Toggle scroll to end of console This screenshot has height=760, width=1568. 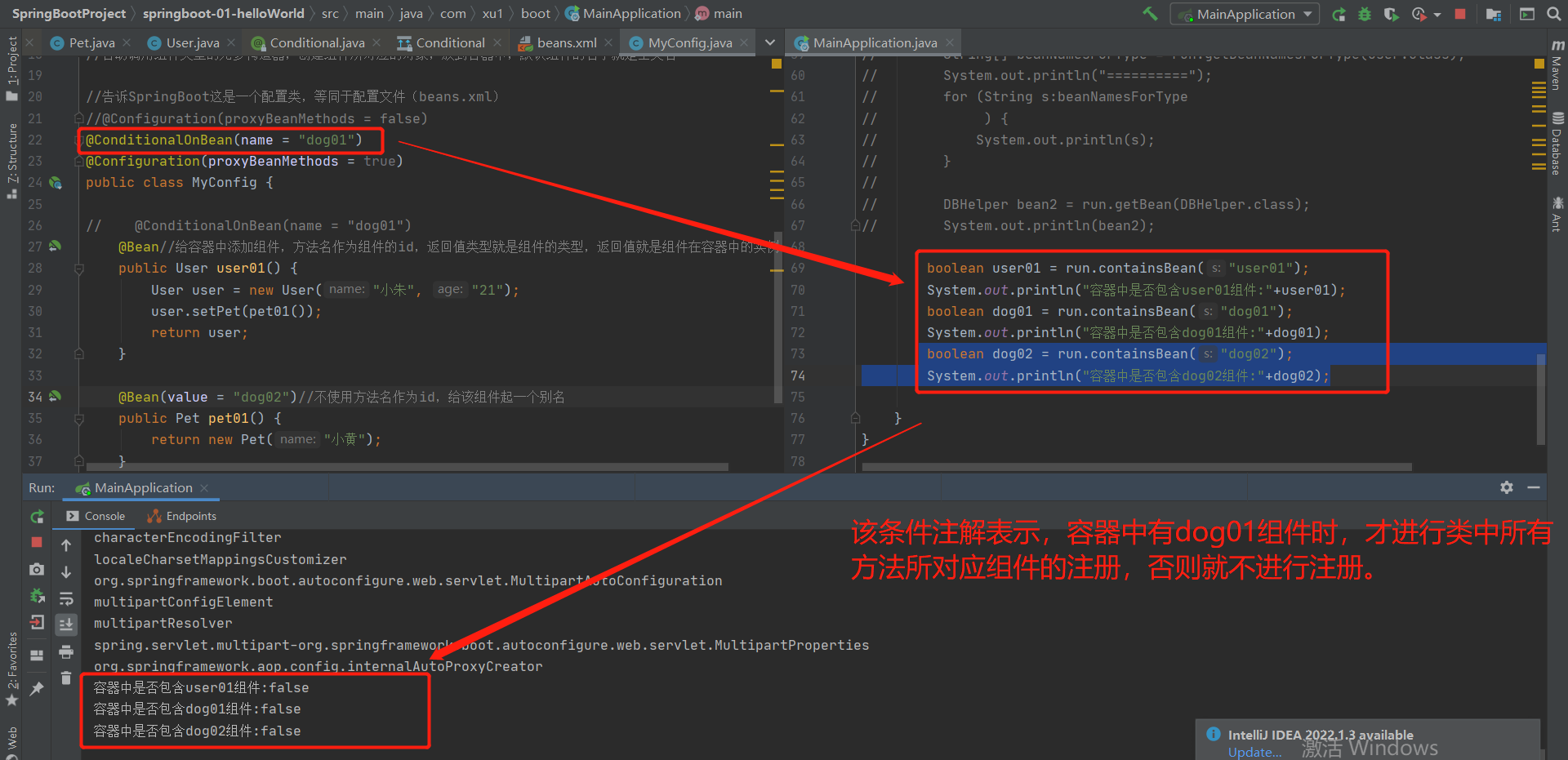(66, 624)
